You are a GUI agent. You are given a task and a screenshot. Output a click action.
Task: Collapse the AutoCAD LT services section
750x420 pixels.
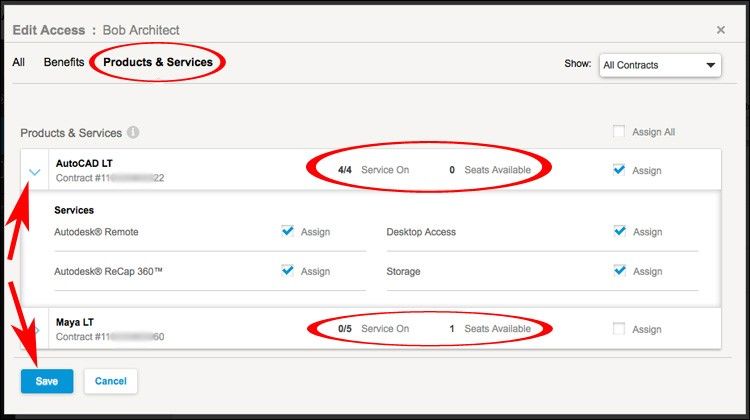[34, 172]
